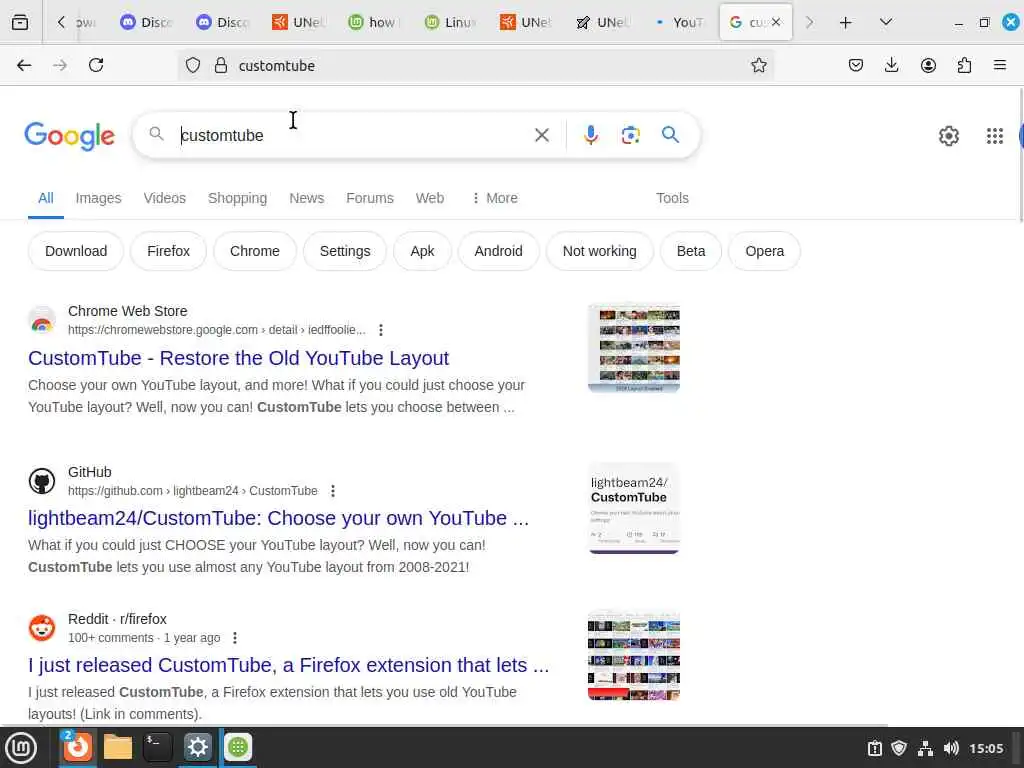Launch the Terminal from the taskbar
The width and height of the screenshot is (1024, 768).
click(157, 747)
